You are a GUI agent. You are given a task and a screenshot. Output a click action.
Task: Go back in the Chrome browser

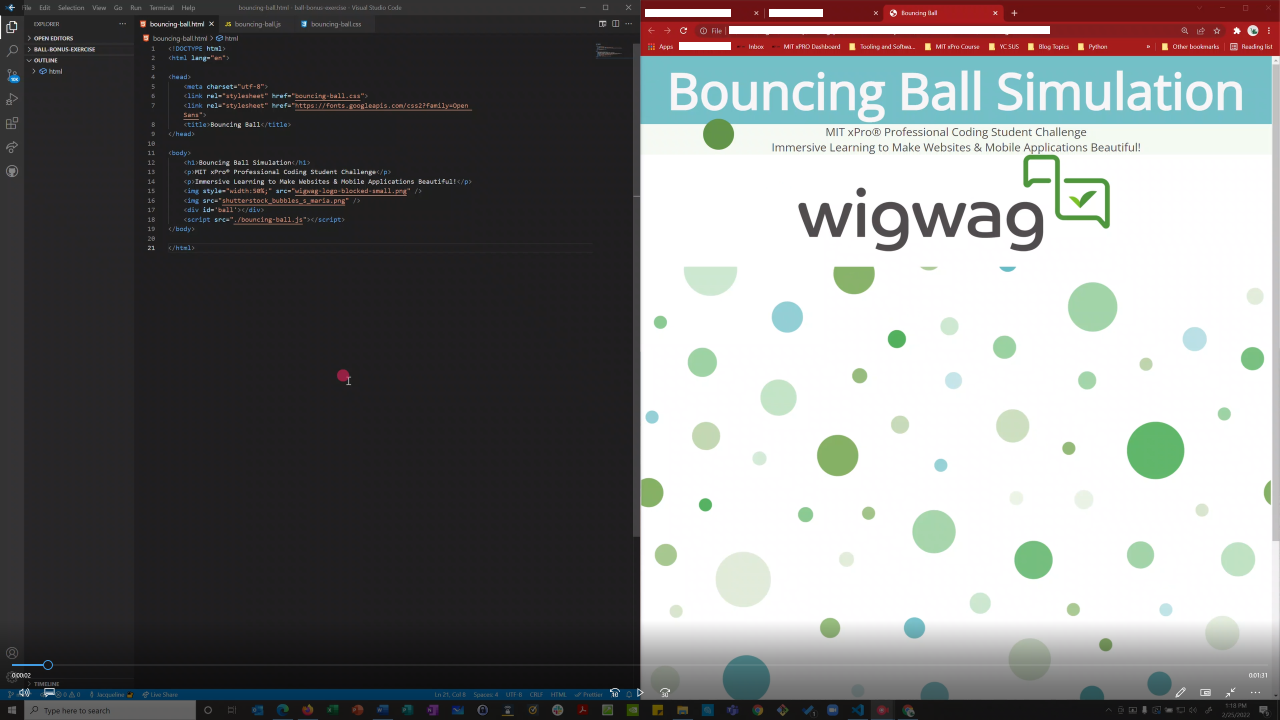[x=652, y=31]
